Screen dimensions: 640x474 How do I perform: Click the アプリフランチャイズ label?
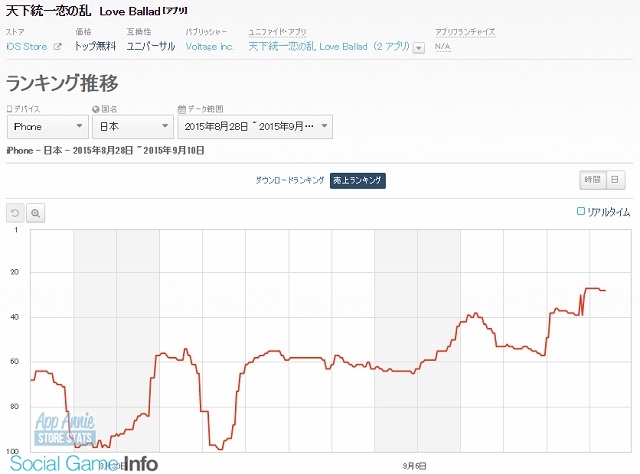tap(465, 32)
